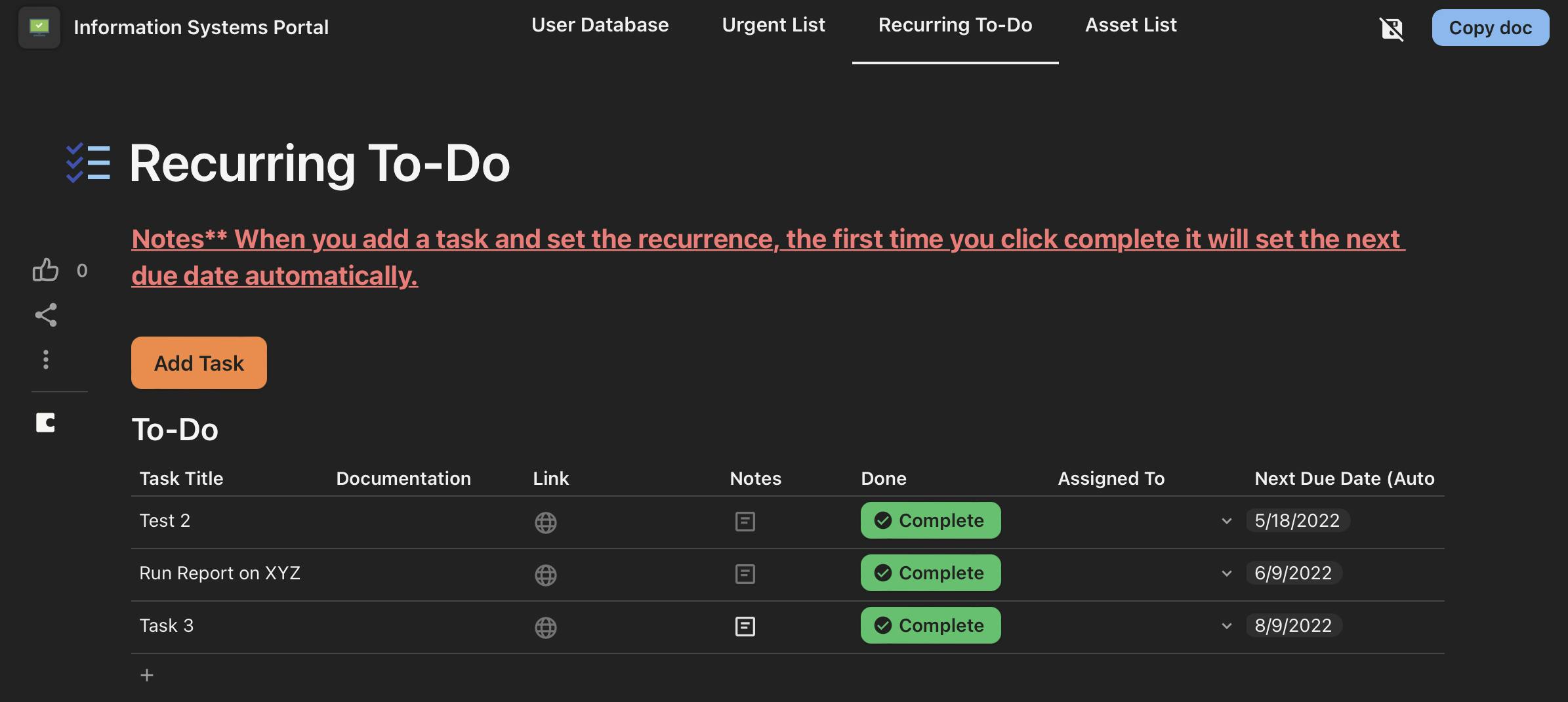Click the Assigned To column header

pyautogui.click(x=1111, y=478)
